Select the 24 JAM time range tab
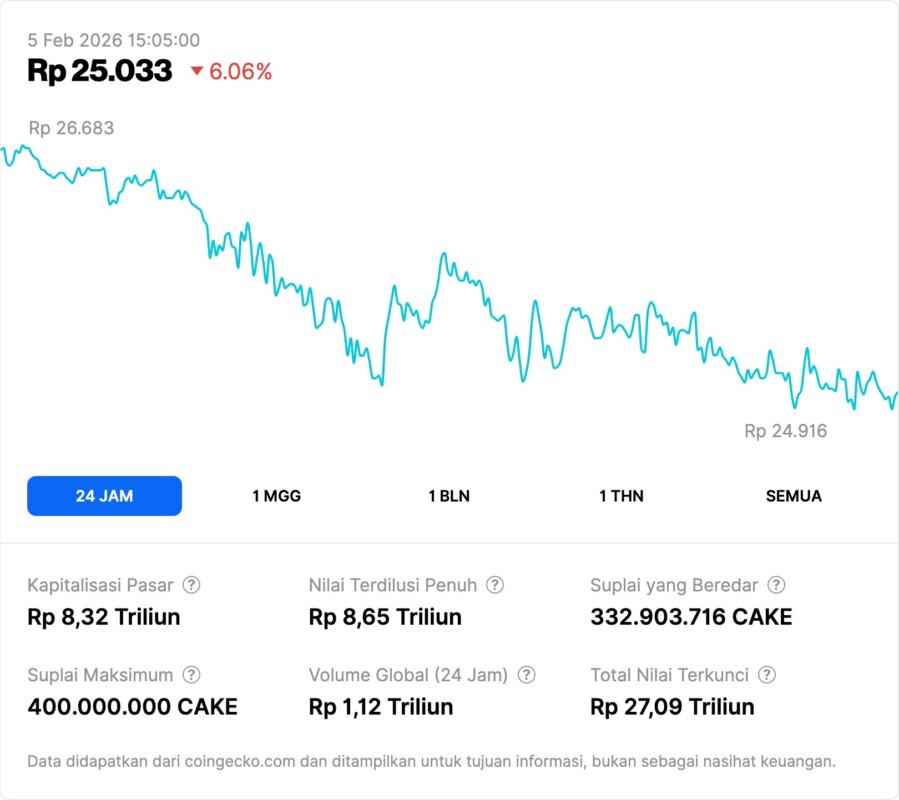The width and height of the screenshot is (899, 800). [104, 496]
